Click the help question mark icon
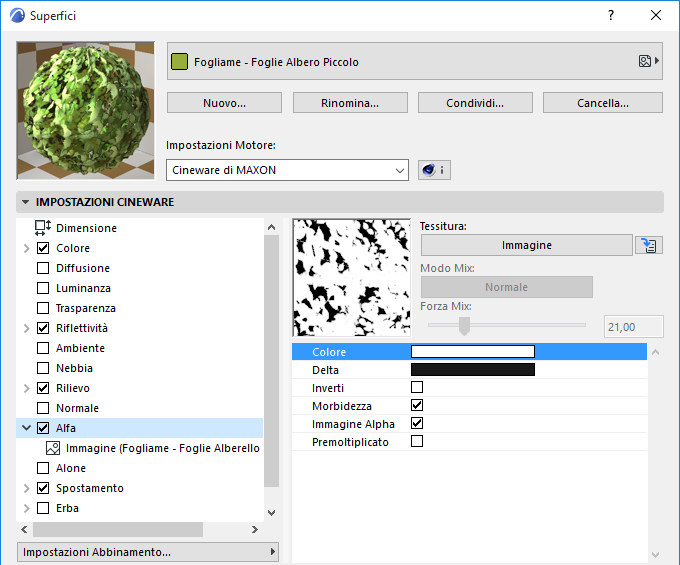This screenshot has width=680, height=565. 611,16
